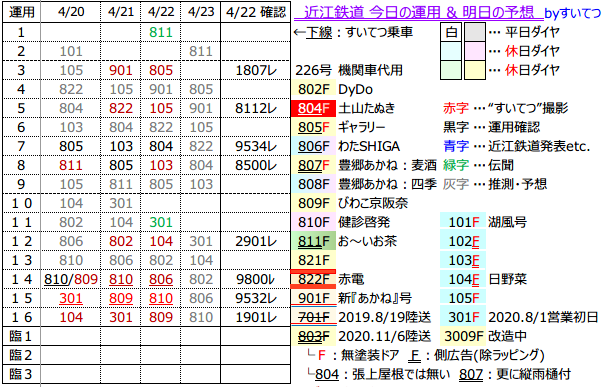The width and height of the screenshot is (609, 387).
Task: Click the 2901レ confirmation cell
Action: 256,242
